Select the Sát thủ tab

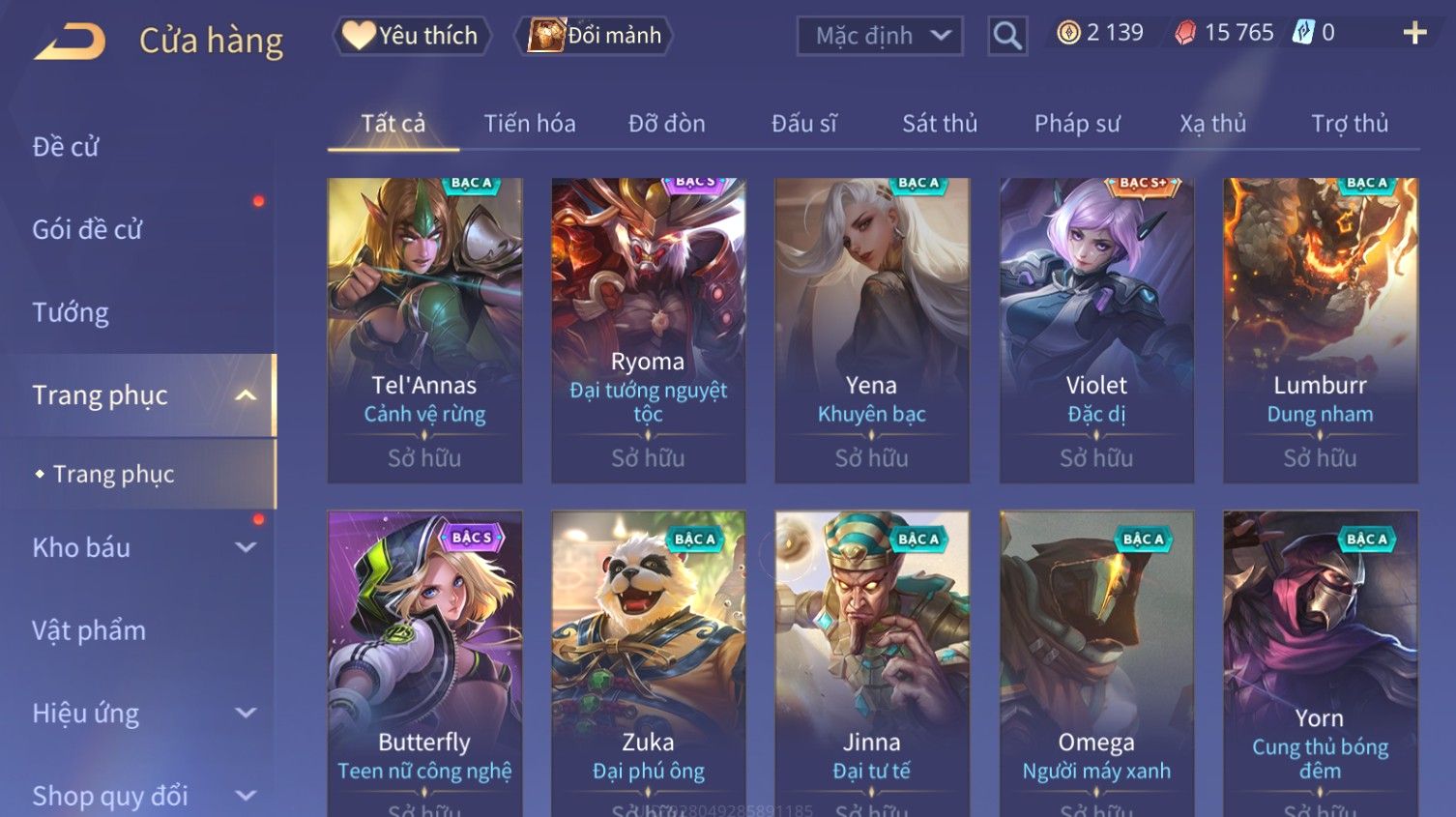point(940,124)
